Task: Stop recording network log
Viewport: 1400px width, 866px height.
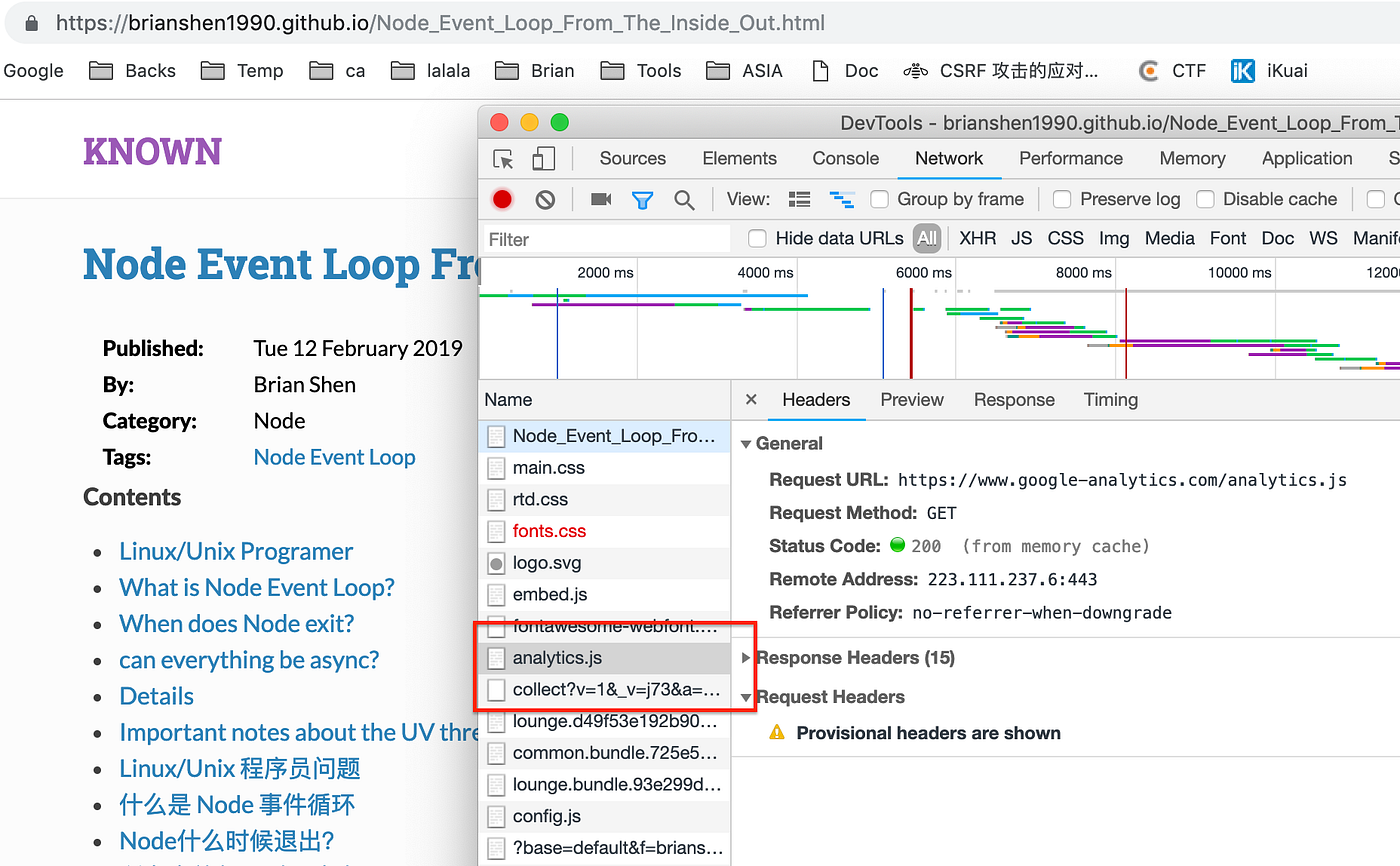Action: click(501, 199)
